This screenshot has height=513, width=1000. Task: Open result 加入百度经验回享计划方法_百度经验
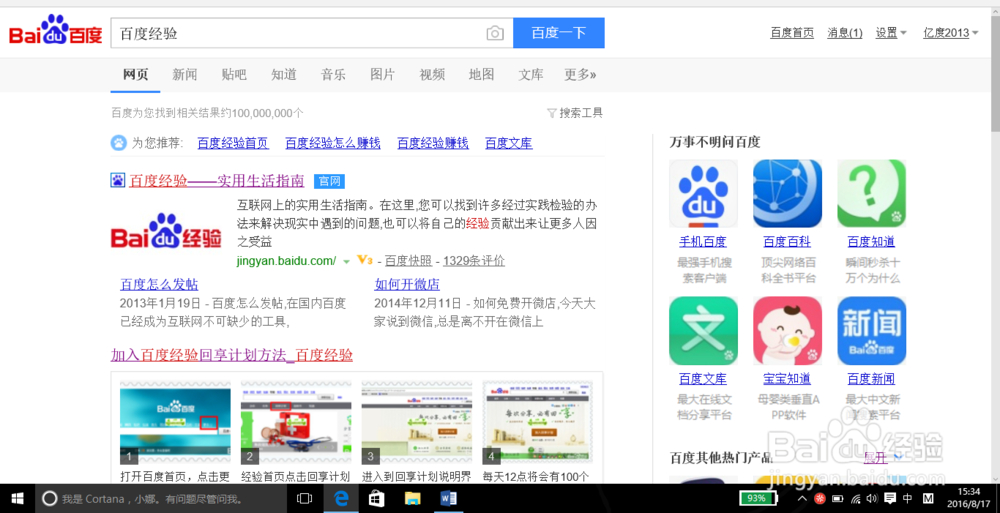(x=232, y=355)
